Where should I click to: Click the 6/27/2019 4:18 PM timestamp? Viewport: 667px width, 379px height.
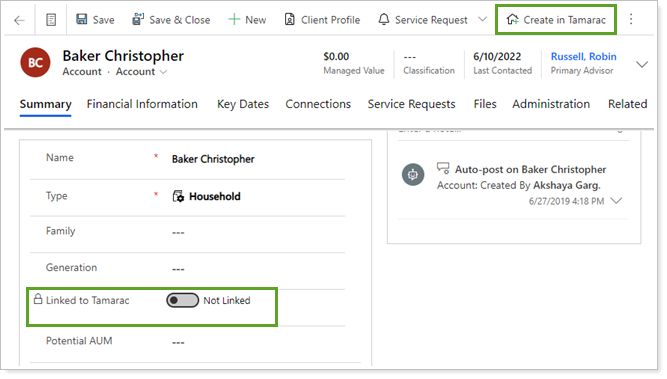pyautogui.click(x=566, y=201)
